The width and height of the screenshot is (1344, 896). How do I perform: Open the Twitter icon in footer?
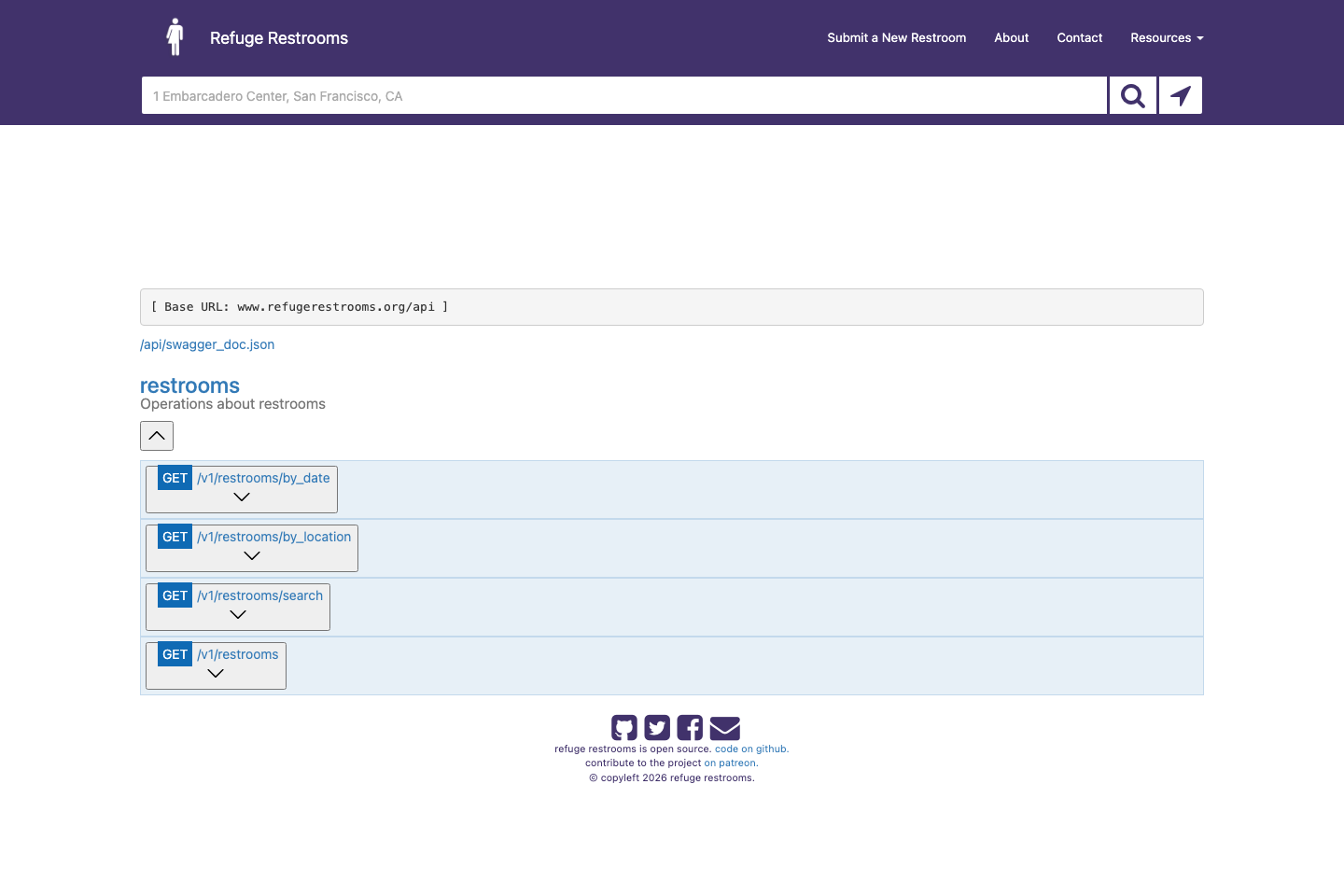(x=657, y=728)
